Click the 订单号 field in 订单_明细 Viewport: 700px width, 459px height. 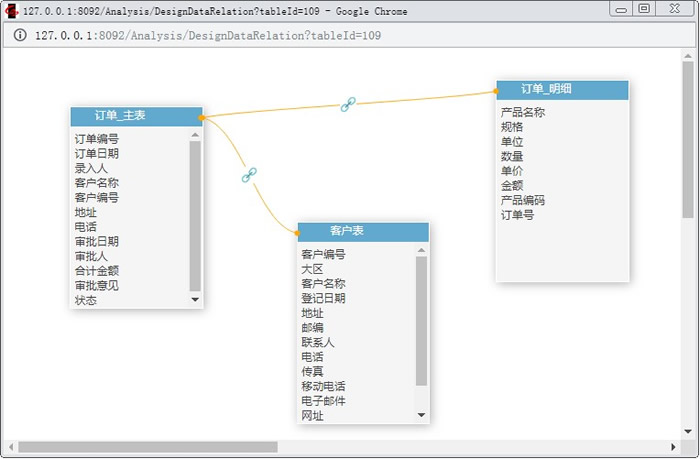[x=517, y=214]
